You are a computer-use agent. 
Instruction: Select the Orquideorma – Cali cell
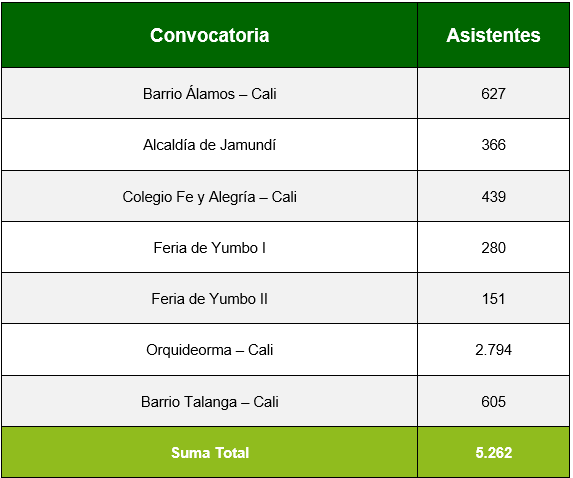click(209, 350)
